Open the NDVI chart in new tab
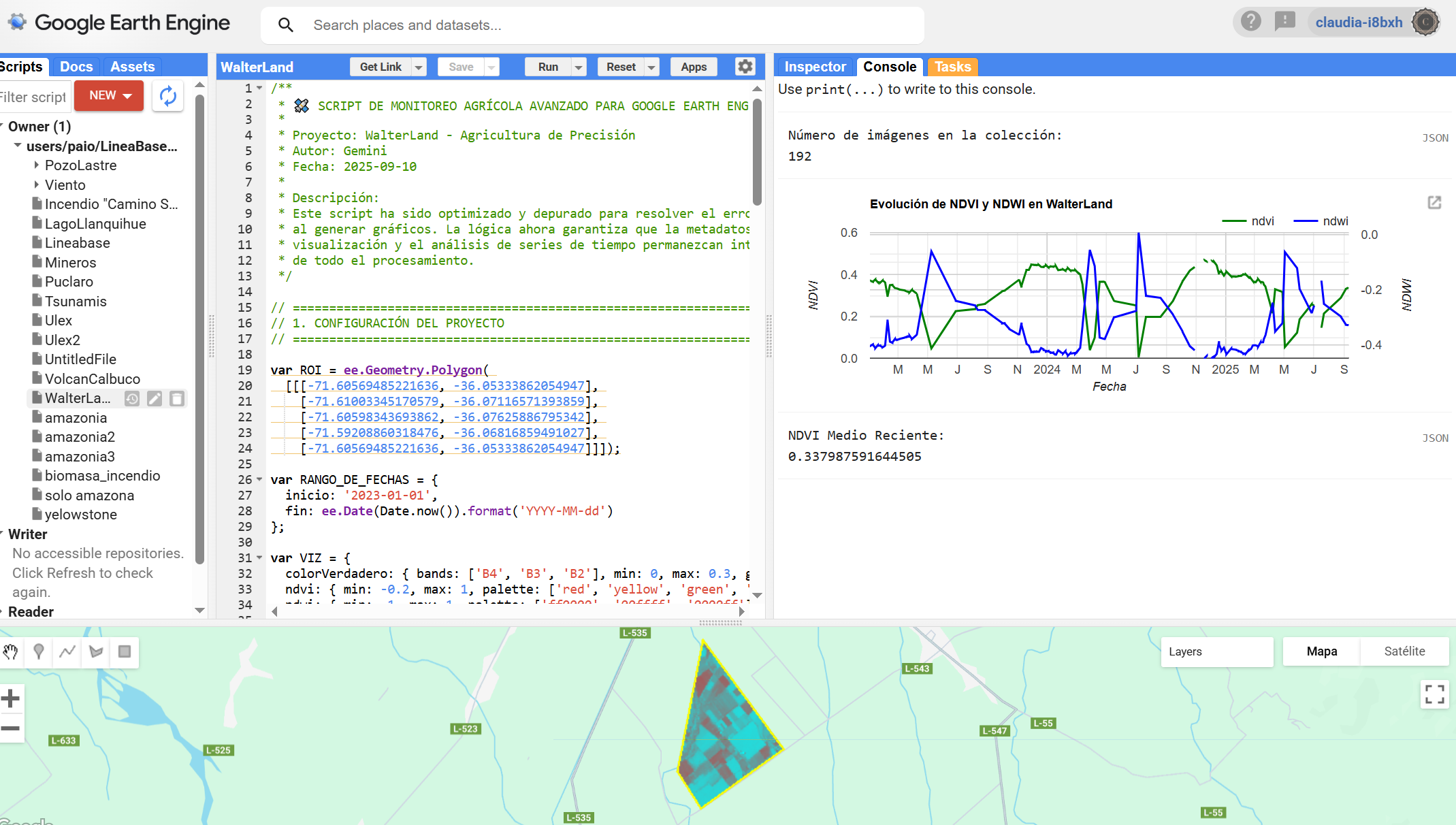 tap(1434, 202)
